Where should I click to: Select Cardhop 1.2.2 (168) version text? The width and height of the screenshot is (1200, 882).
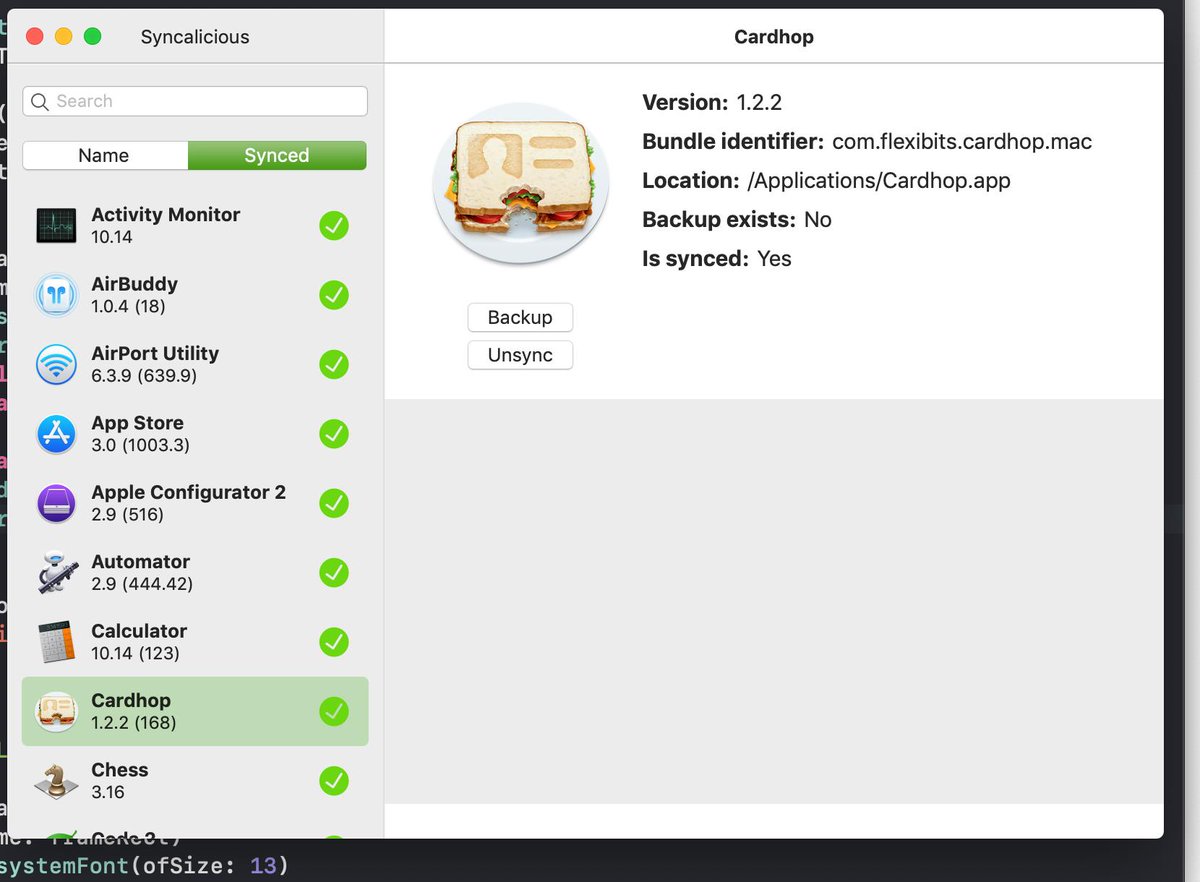point(134,723)
